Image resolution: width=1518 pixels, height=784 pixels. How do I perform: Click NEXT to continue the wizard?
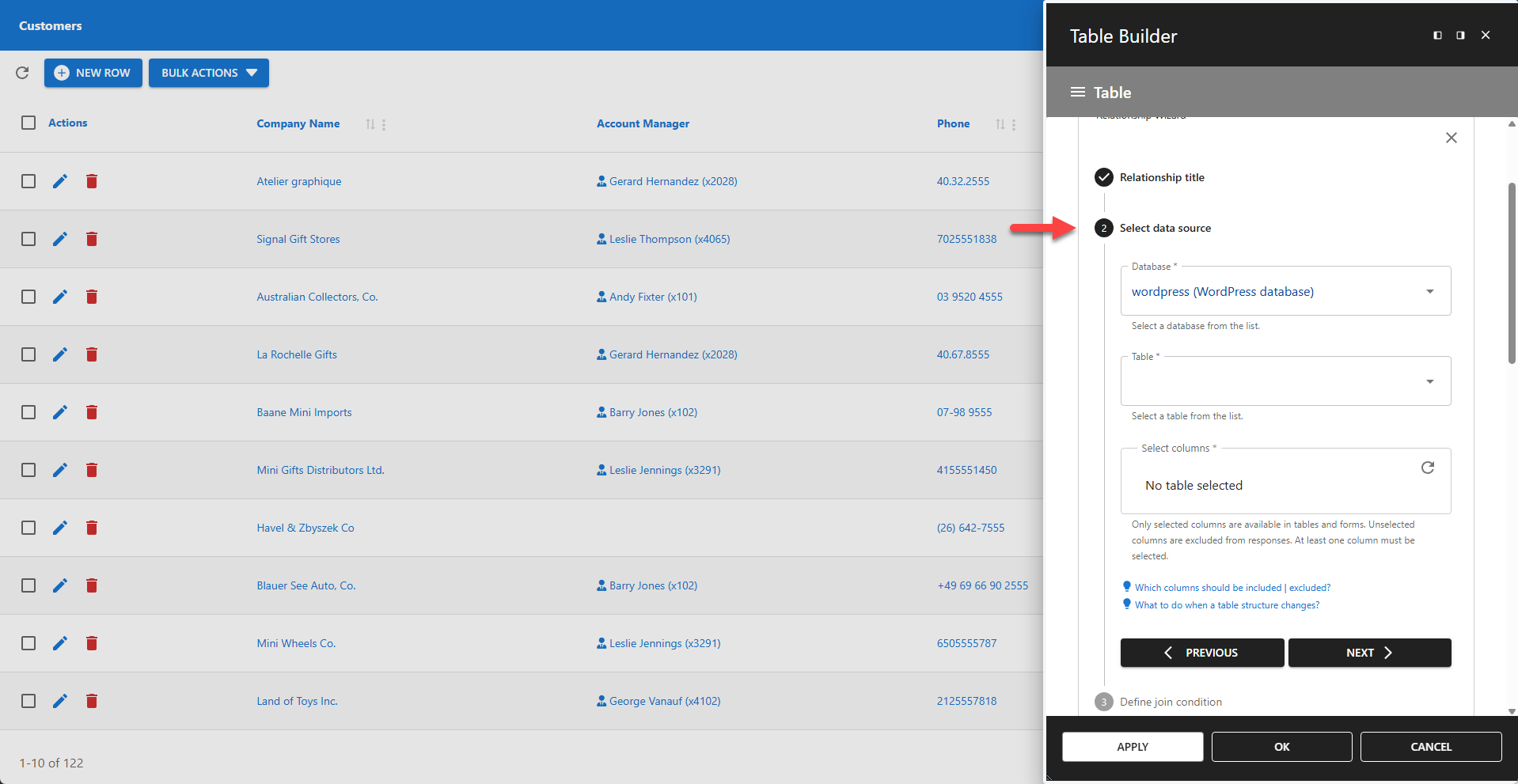[1369, 652]
